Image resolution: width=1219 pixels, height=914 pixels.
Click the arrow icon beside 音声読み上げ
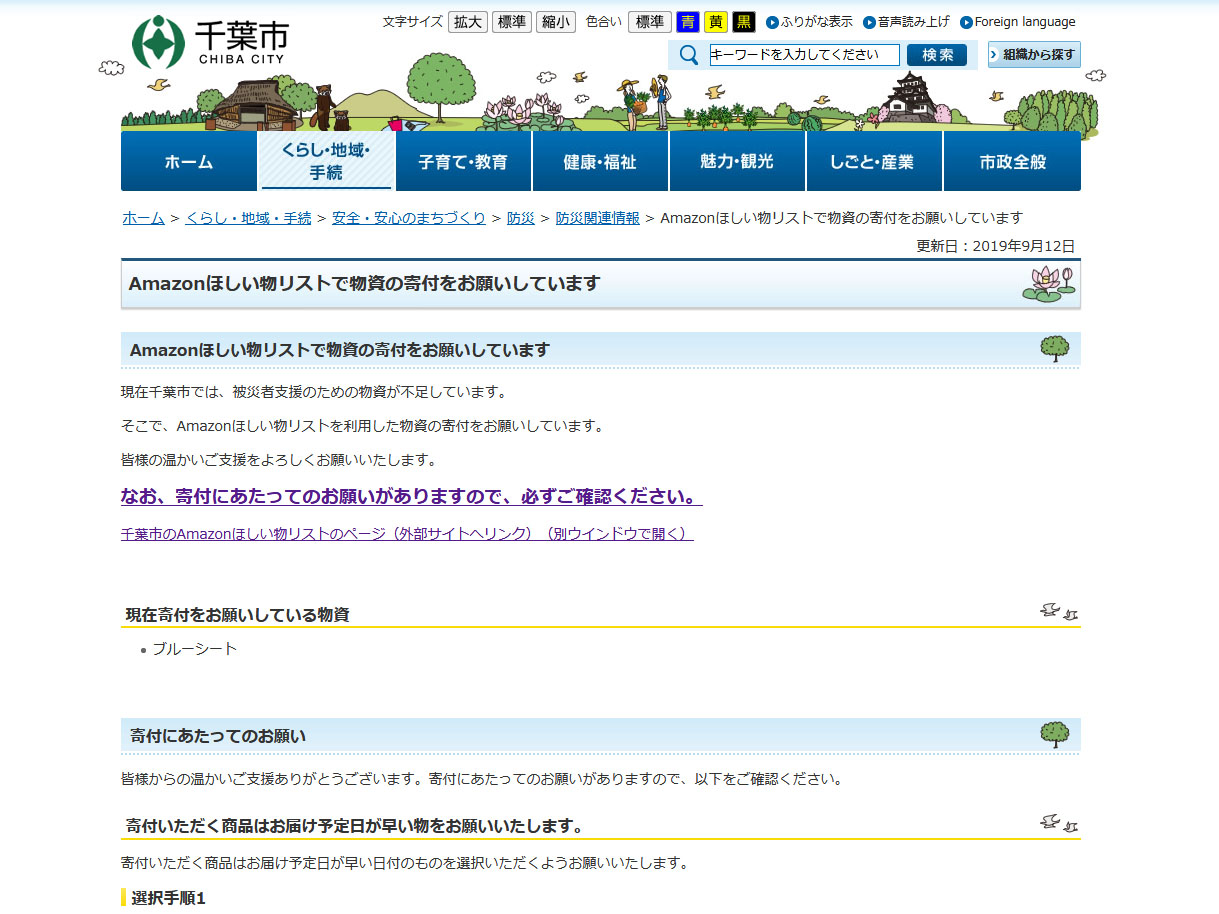pos(869,22)
